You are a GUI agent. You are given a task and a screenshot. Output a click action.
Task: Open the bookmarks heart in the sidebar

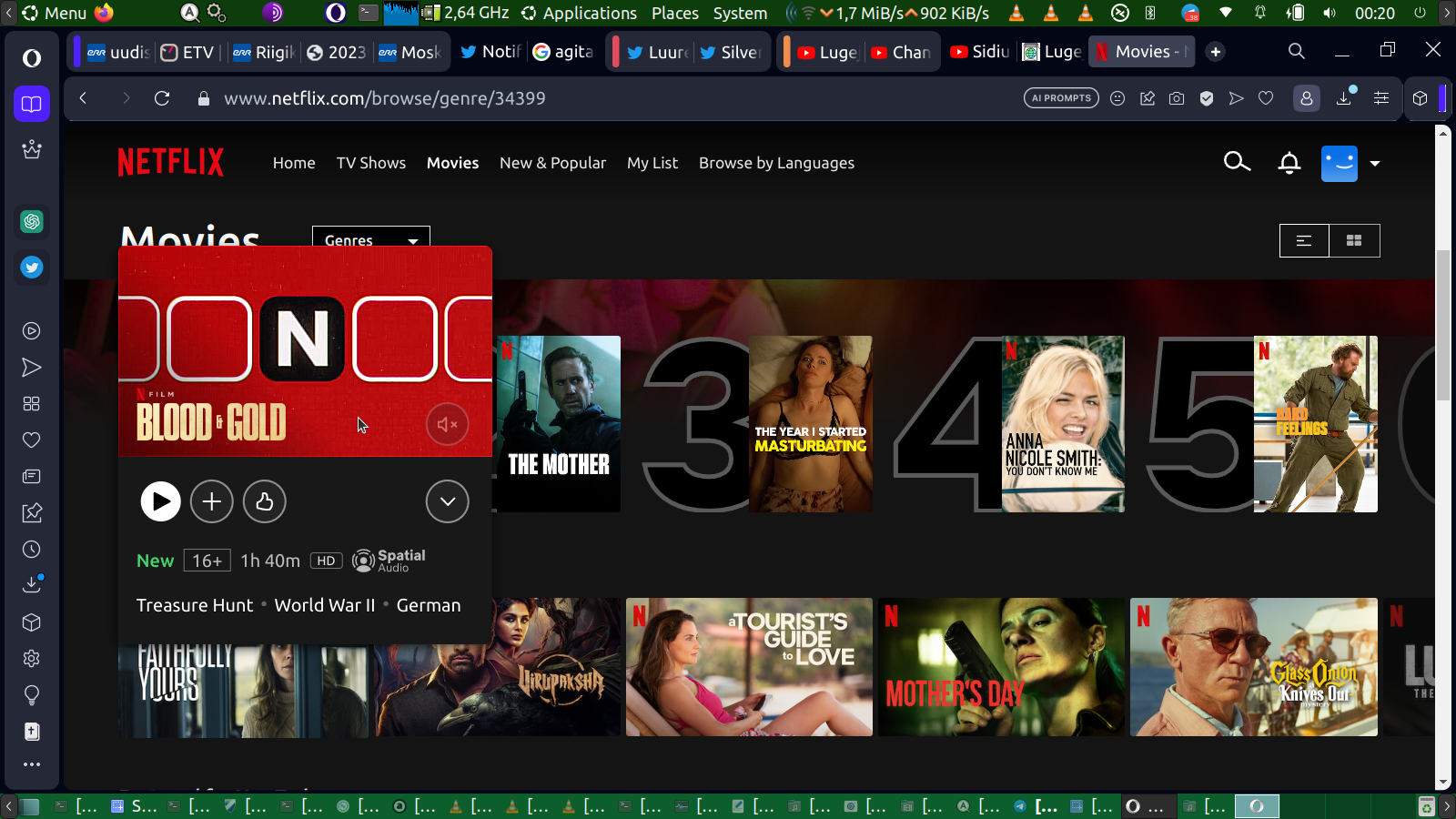pyautogui.click(x=32, y=440)
